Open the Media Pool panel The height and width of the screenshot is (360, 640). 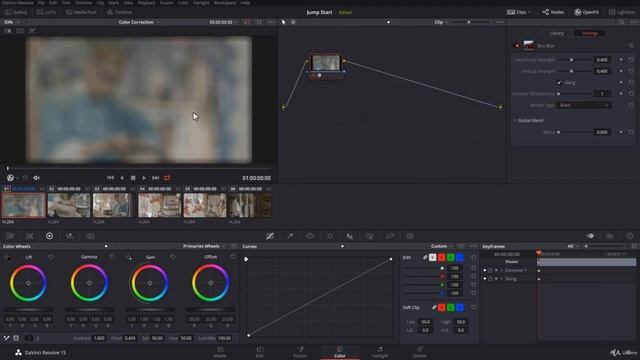click(81, 12)
